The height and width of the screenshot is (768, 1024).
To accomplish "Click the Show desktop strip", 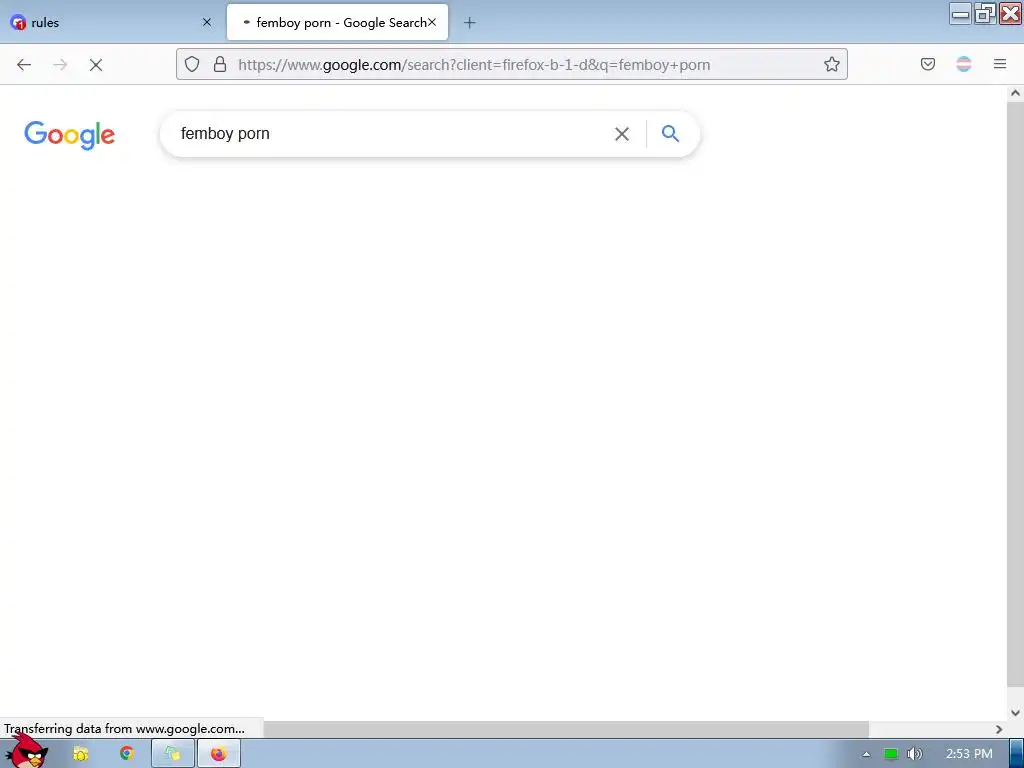I will tap(1016, 754).
